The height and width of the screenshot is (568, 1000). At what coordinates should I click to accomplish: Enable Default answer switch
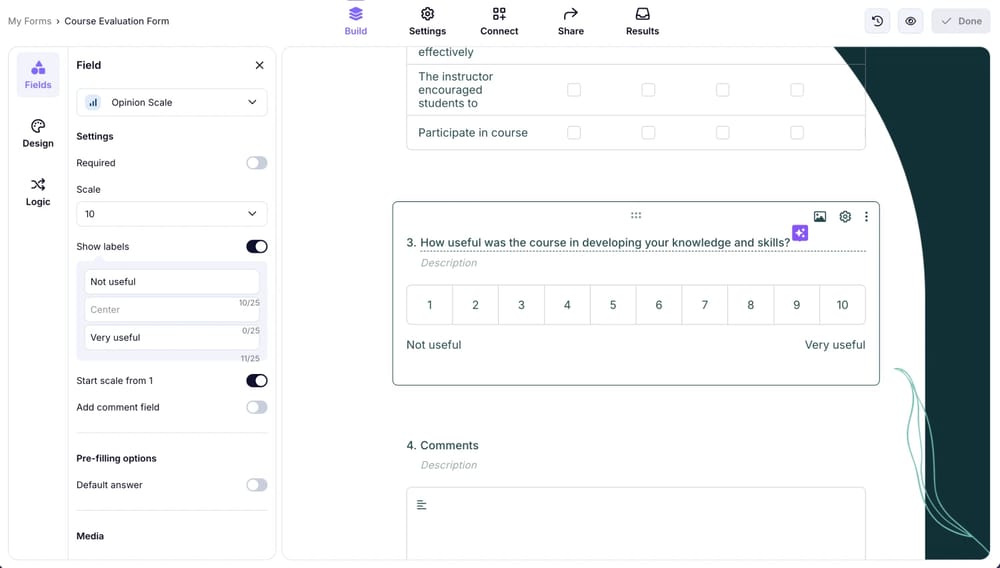257,485
